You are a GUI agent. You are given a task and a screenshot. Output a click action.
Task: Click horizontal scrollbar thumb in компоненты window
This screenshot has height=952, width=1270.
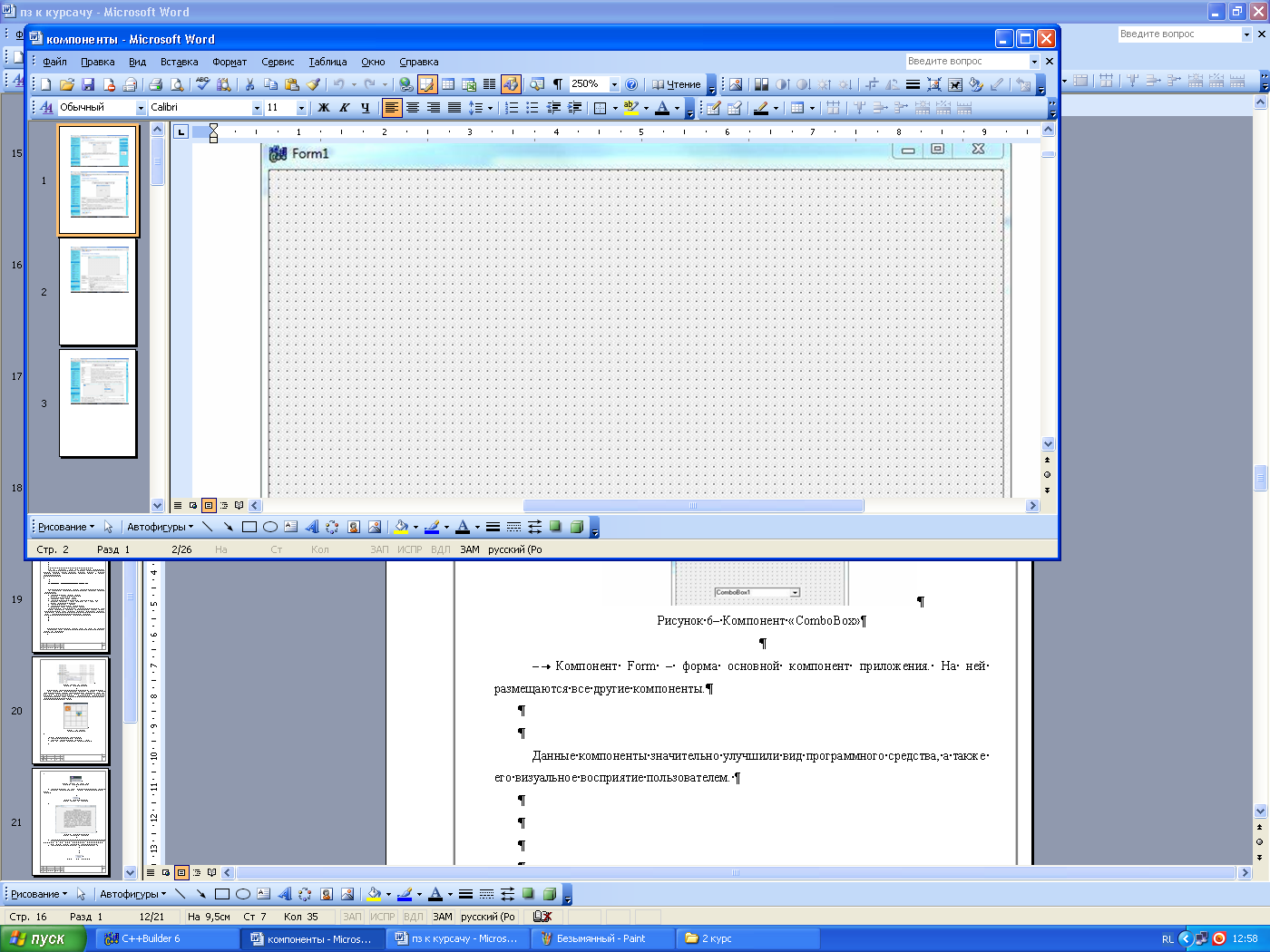[x=694, y=506]
